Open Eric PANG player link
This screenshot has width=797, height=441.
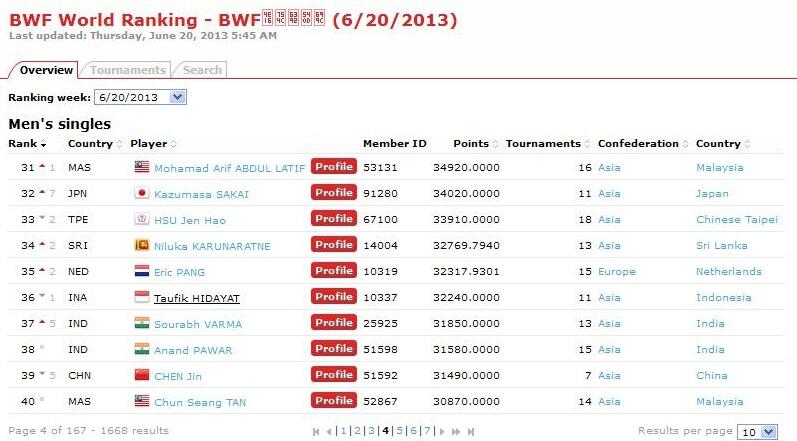pyautogui.click(x=179, y=272)
